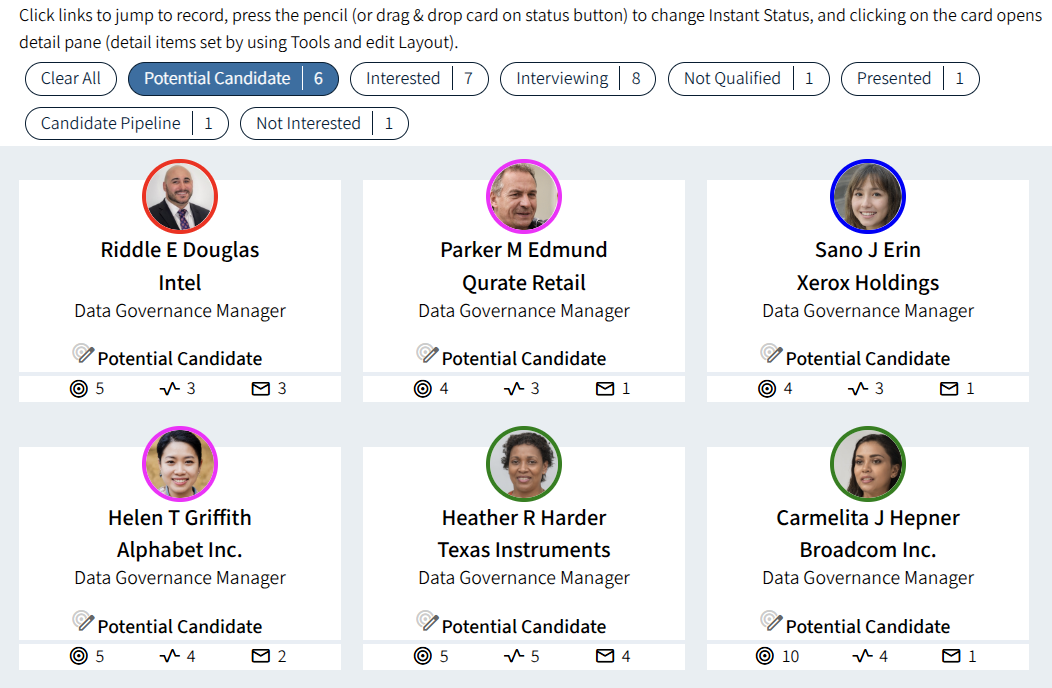1052x688 pixels.
Task: Click pencil icon on Sano J Erin card
Action: (x=772, y=354)
